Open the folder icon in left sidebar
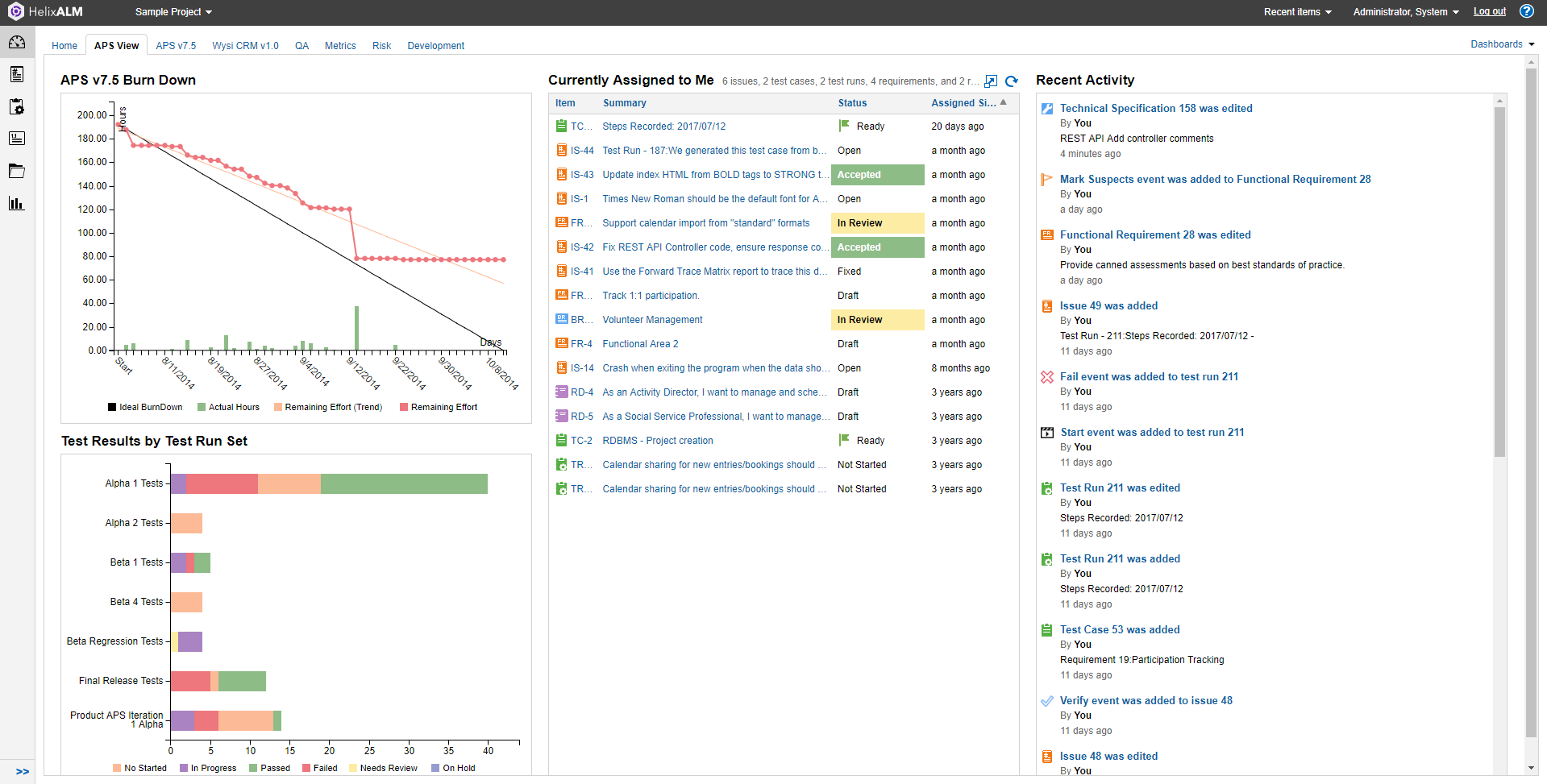The height and width of the screenshot is (784, 1547). click(x=17, y=171)
